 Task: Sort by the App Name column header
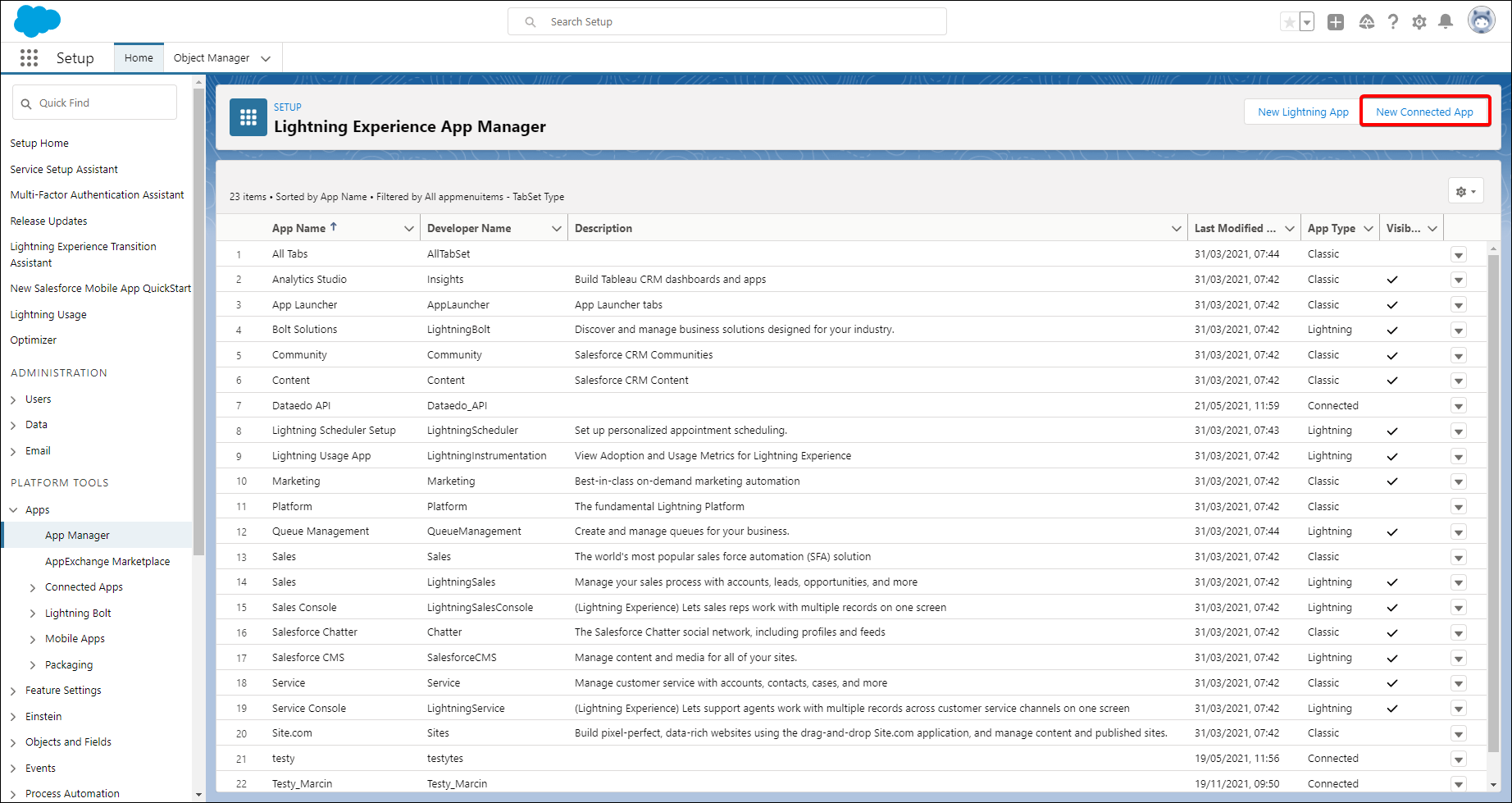point(299,228)
